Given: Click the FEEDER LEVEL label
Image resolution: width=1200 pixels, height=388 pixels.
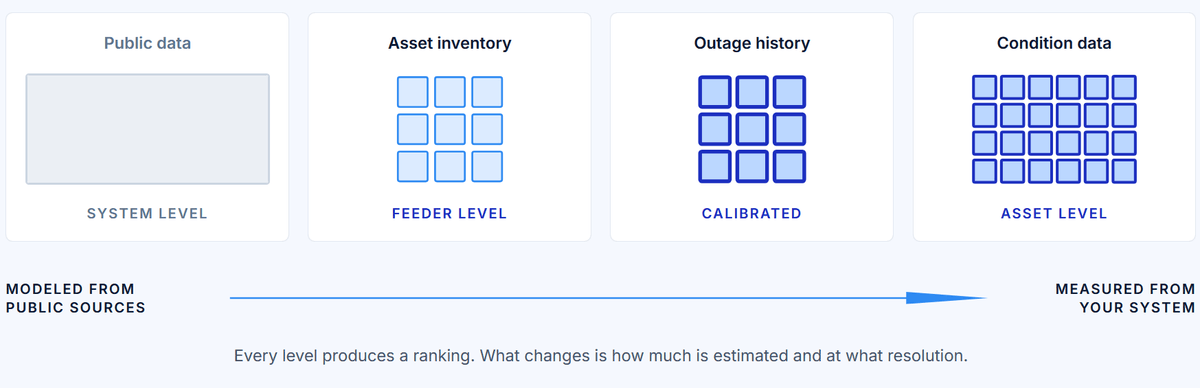Looking at the screenshot, I should tap(449, 213).
